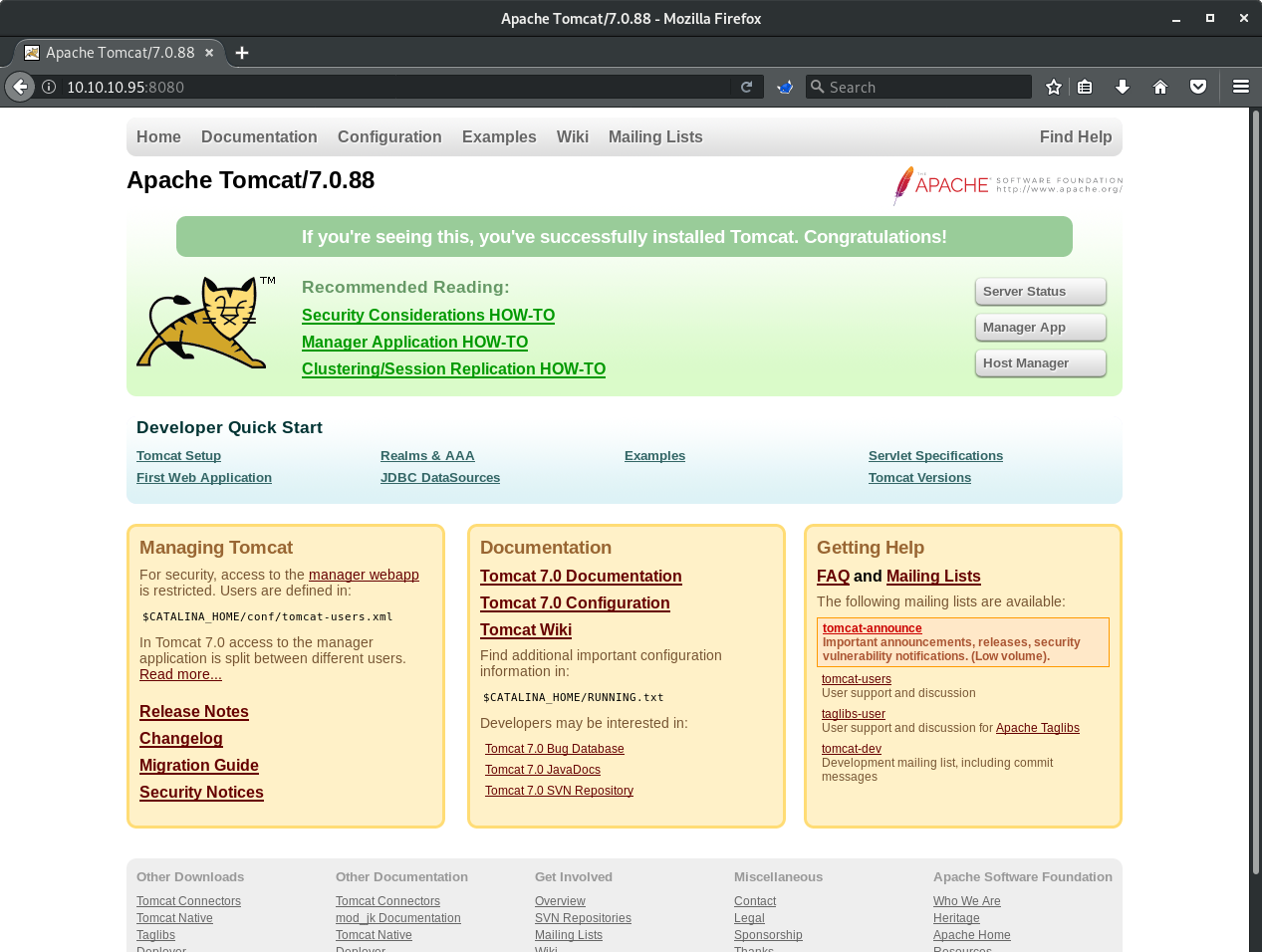Open site information icon in address bar

pyautogui.click(x=48, y=87)
